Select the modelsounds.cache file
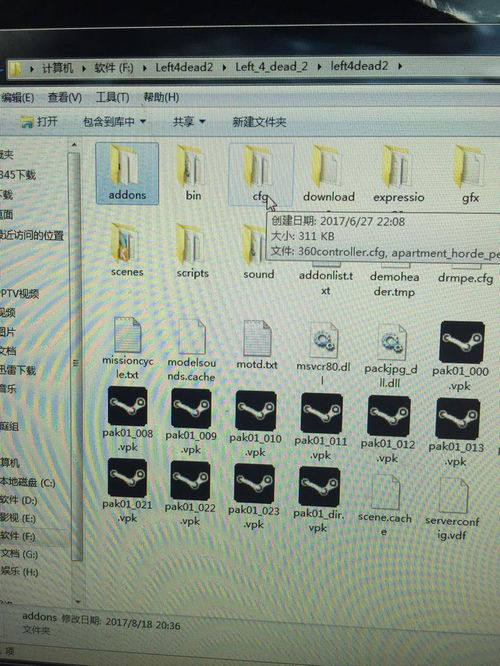 tap(192, 351)
